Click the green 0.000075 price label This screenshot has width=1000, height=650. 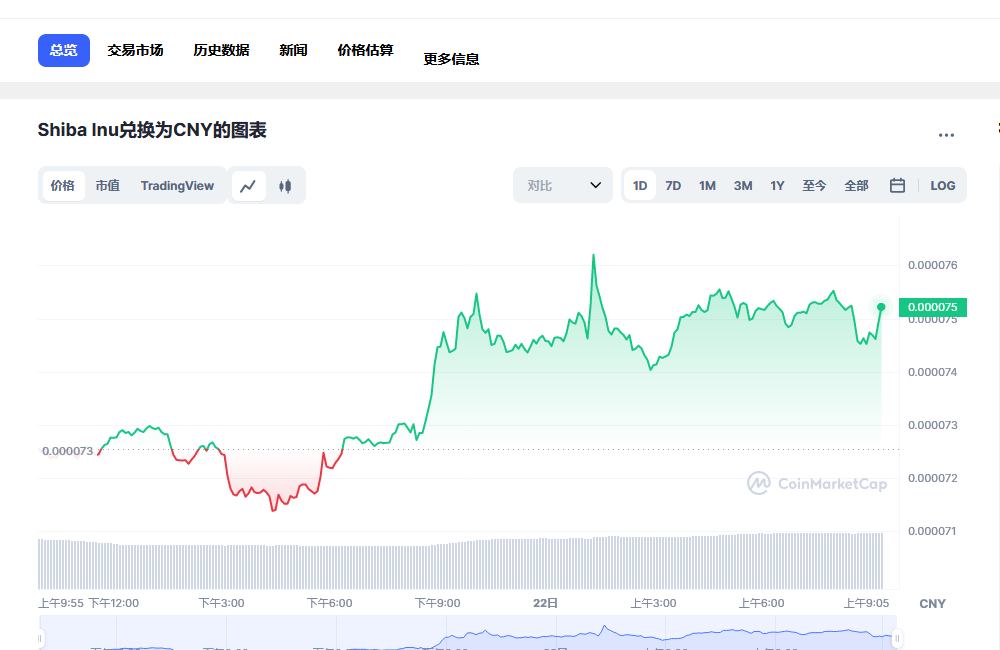click(x=932, y=307)
